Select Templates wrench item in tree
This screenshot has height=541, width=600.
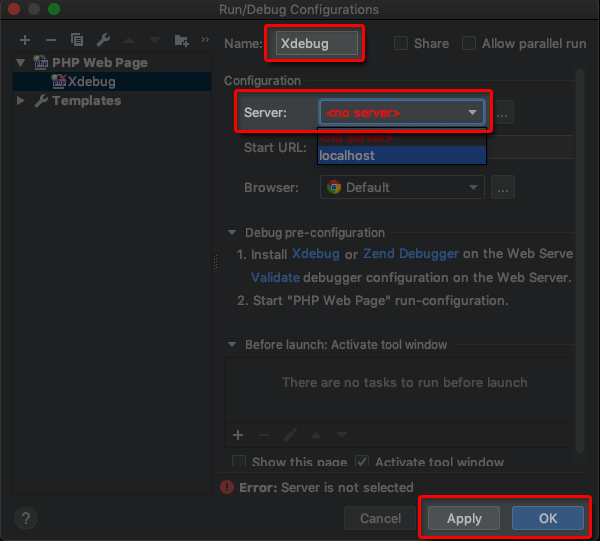pos(78,101)
